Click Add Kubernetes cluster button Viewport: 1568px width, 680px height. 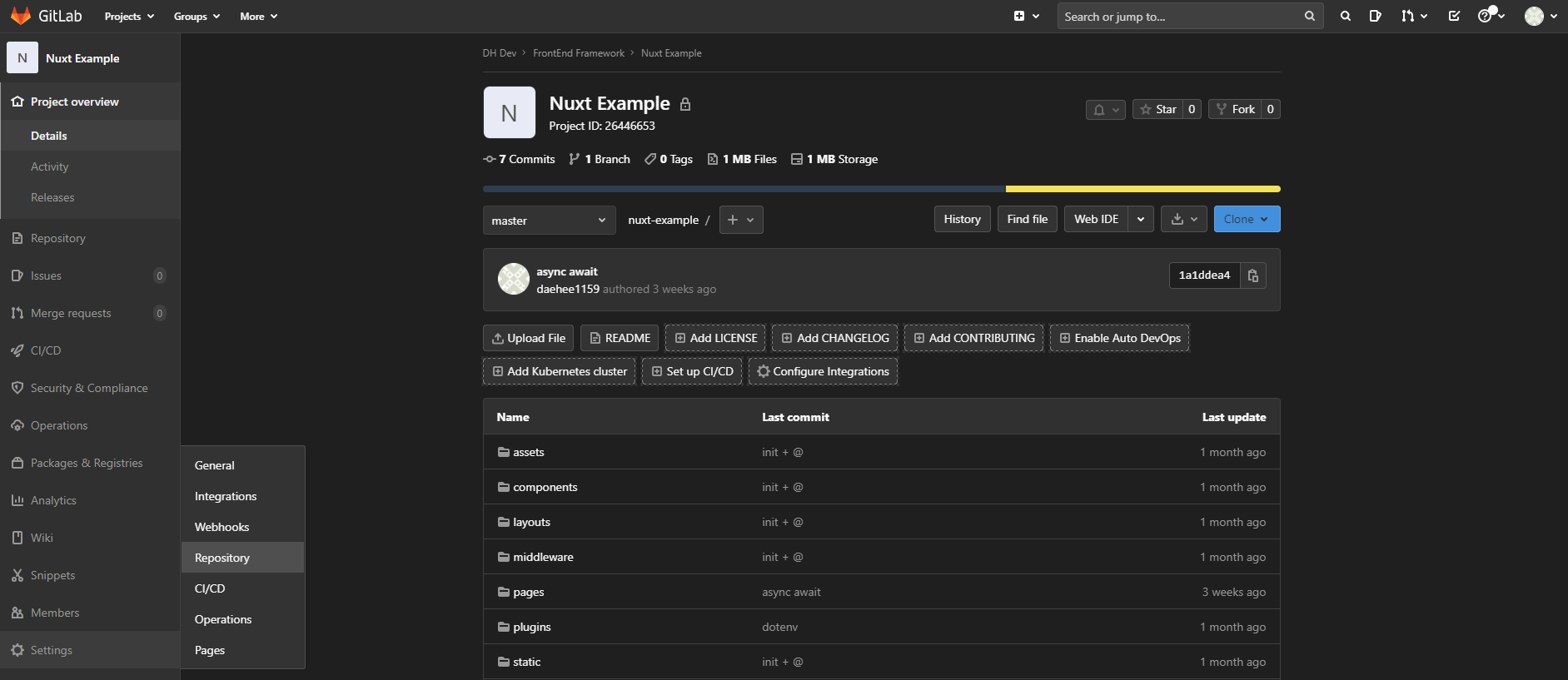[559, 371]
